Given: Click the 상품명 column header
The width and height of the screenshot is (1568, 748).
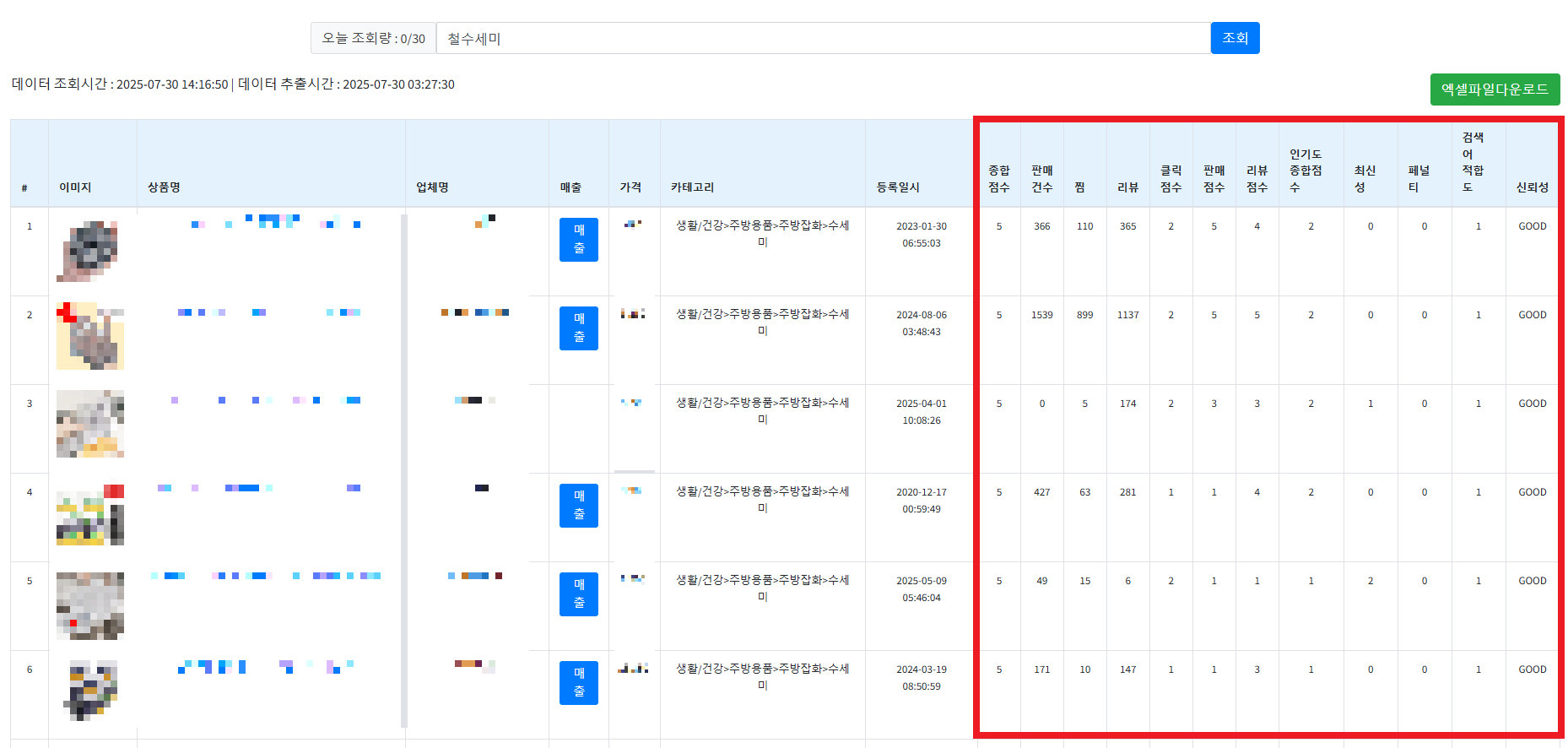Looking at the screenshot, I should [164, 187].
